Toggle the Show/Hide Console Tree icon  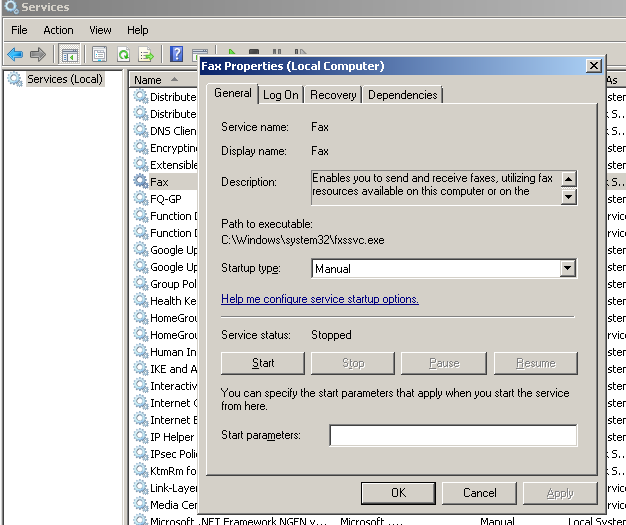(x=70, y=54)
